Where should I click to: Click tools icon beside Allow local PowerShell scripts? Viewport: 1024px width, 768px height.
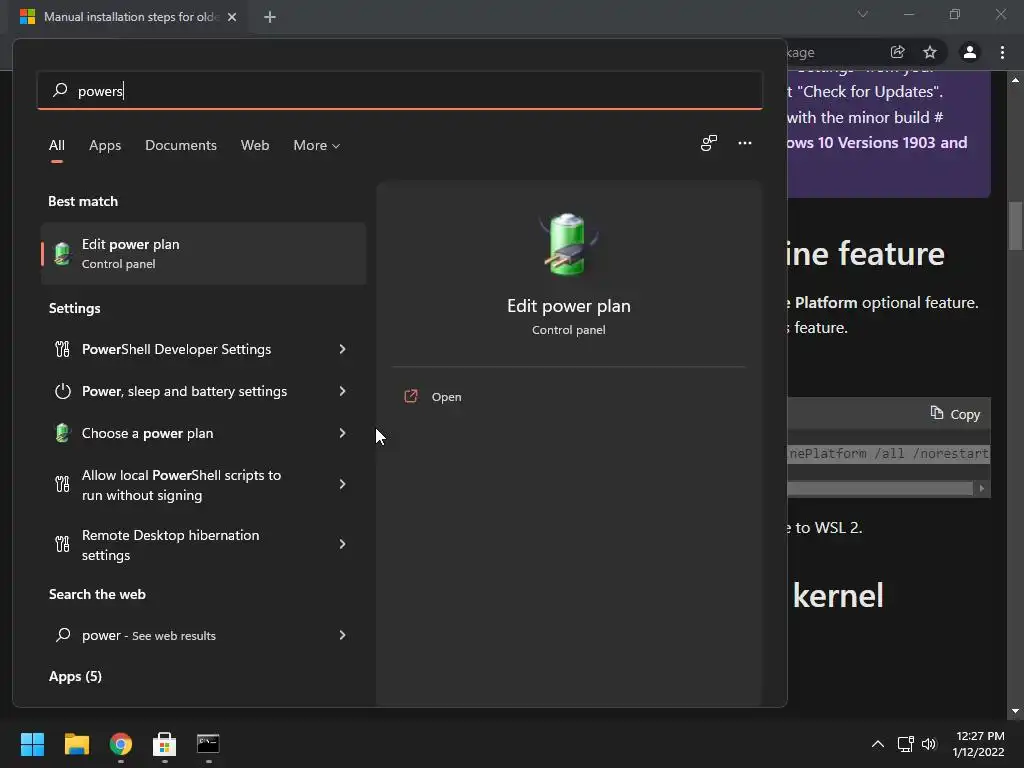point(62,484)
